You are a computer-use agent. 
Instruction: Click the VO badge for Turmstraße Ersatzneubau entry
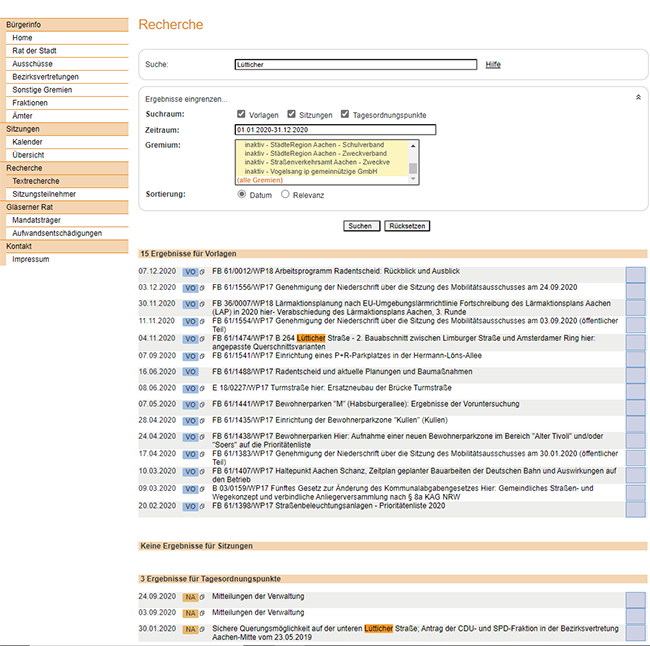(x=189, y=388)
